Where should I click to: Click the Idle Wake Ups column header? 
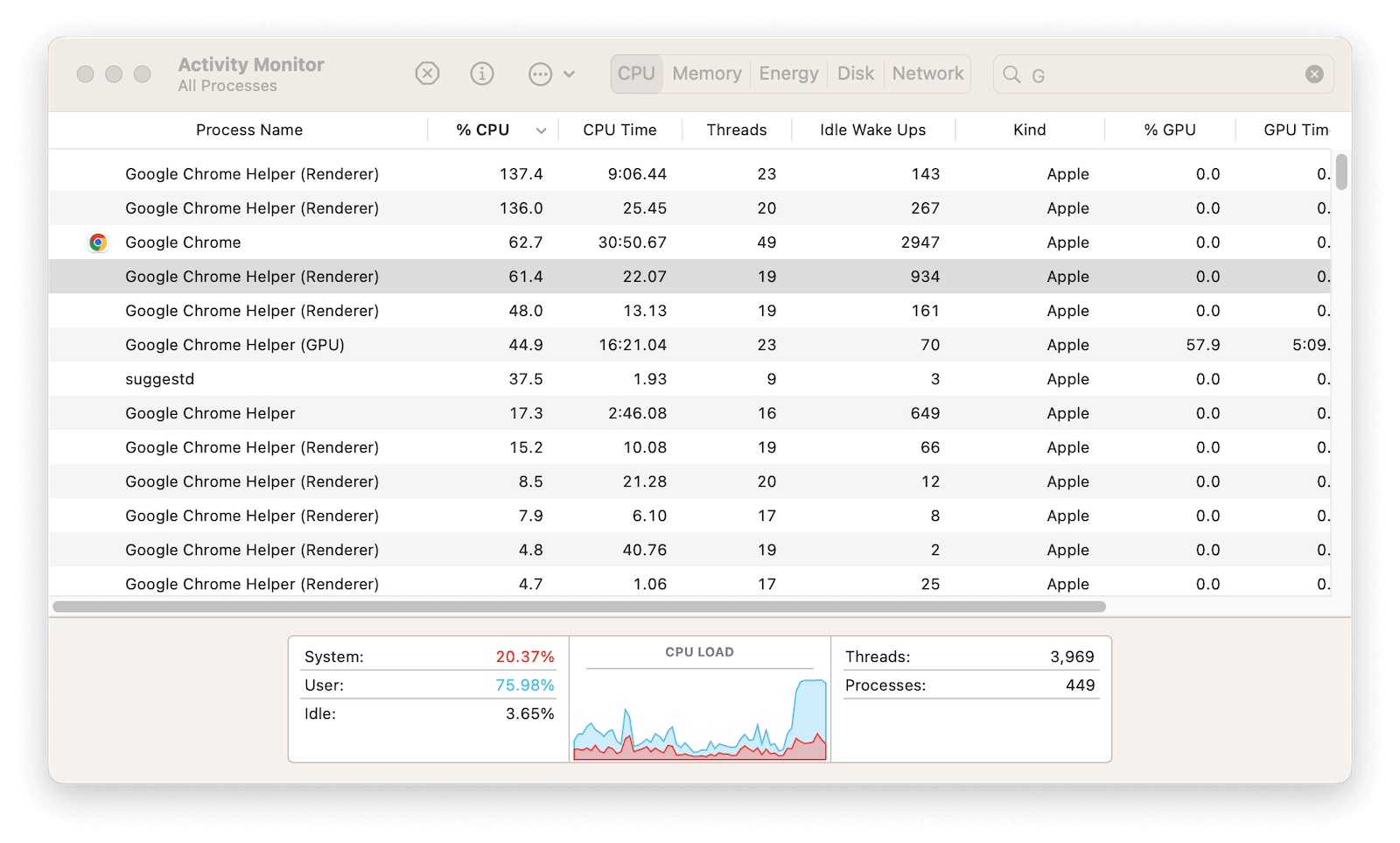coord(871,130)
